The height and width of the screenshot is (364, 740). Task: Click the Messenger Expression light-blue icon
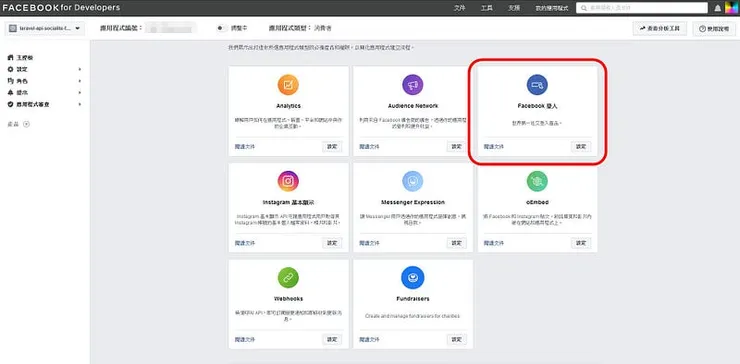412,181
